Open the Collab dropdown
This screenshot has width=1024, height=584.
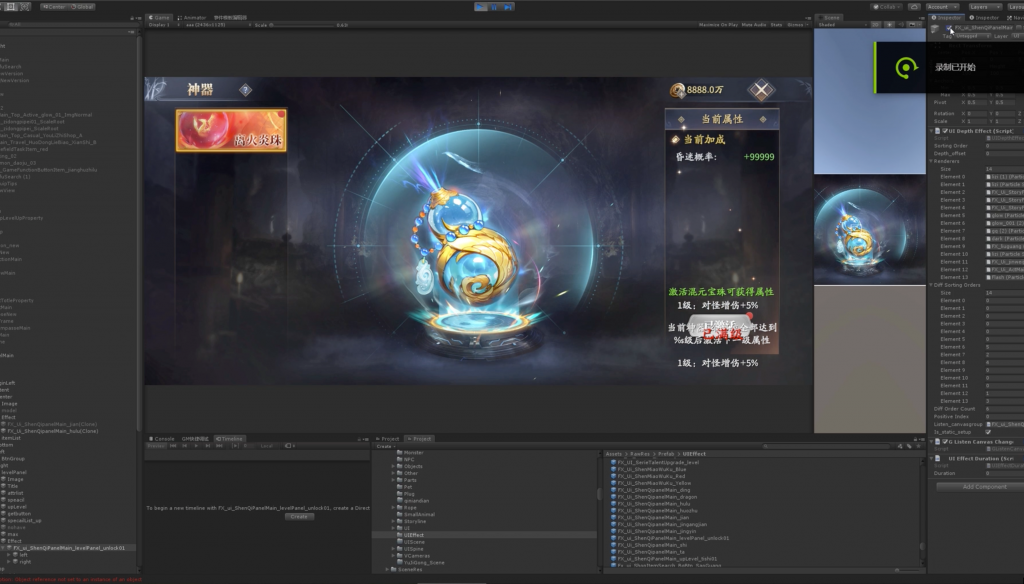[x=886, y=7]
